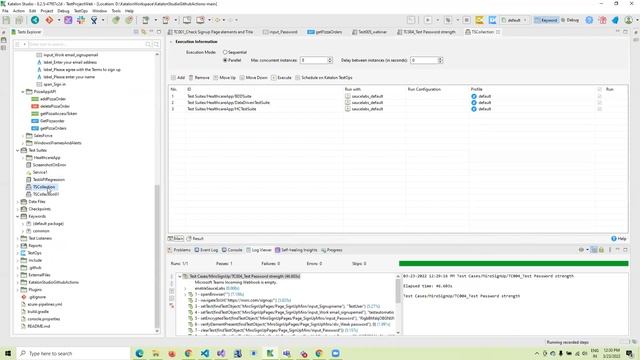Open the TestOps menu

[81, 11]
